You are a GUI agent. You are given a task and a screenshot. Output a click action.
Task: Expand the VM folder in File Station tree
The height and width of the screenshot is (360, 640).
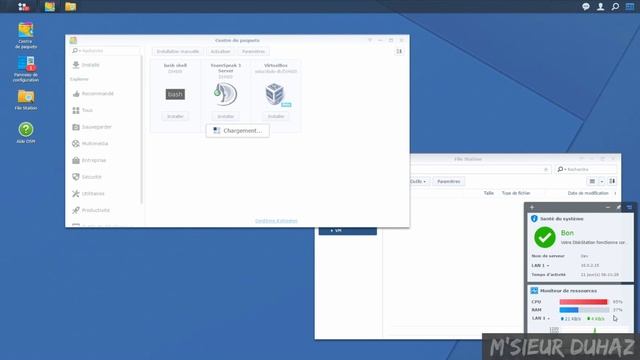331,231
